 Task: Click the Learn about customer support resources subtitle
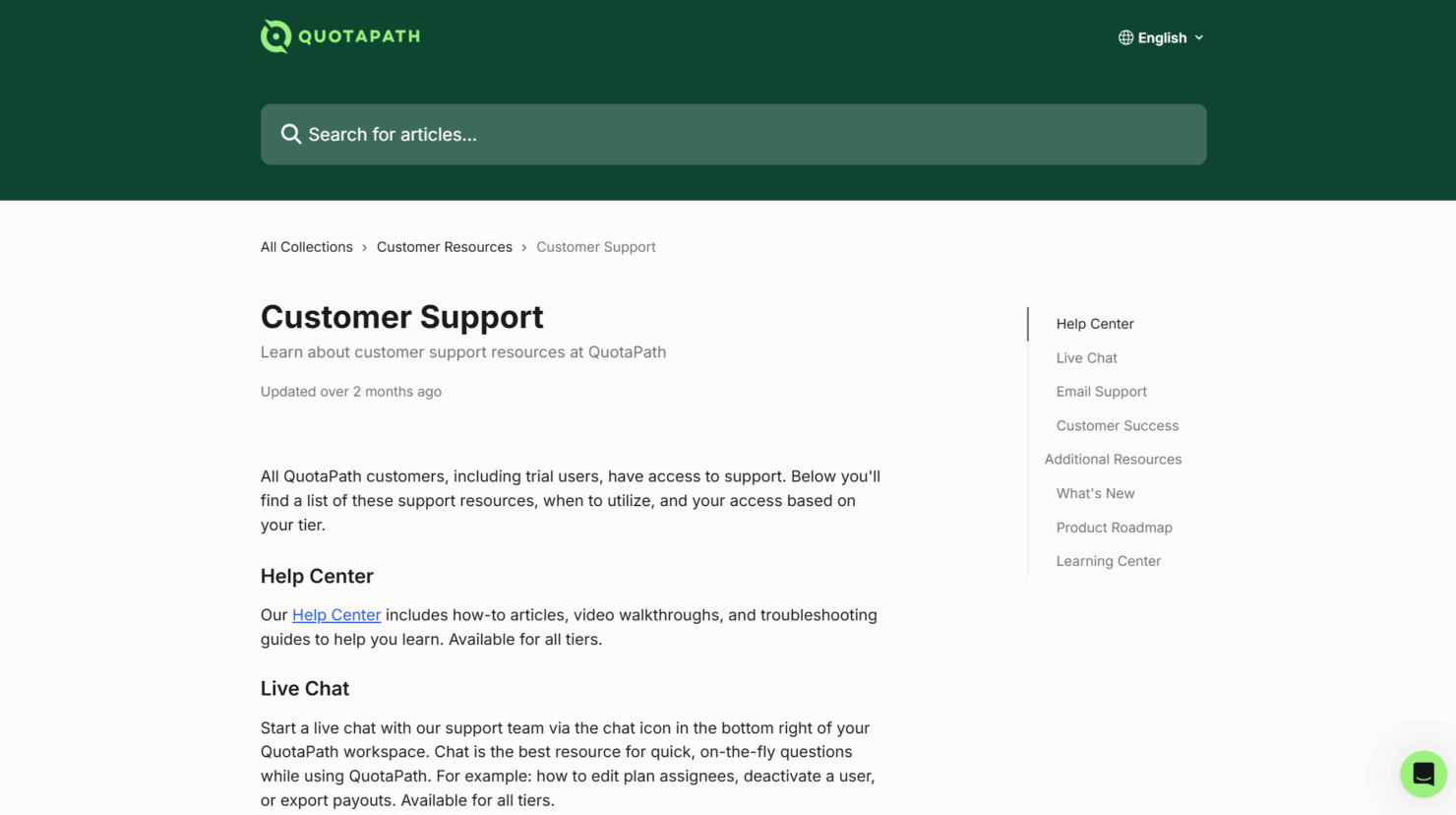(463, 352)
